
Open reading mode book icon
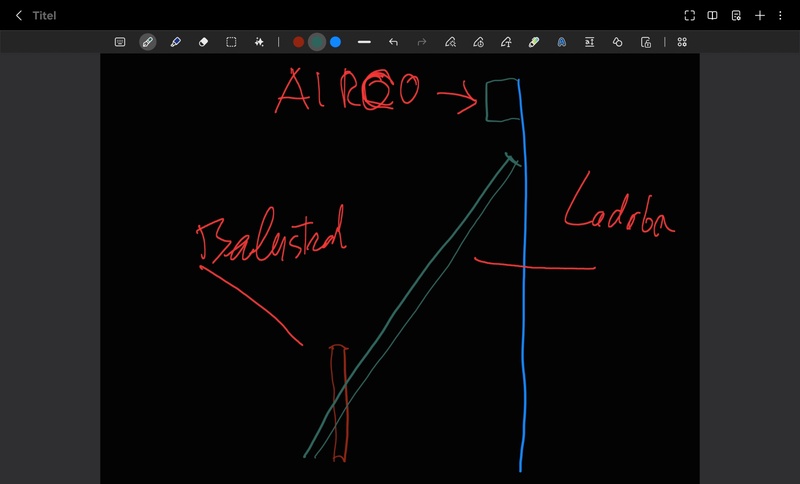tap(713, 16)
